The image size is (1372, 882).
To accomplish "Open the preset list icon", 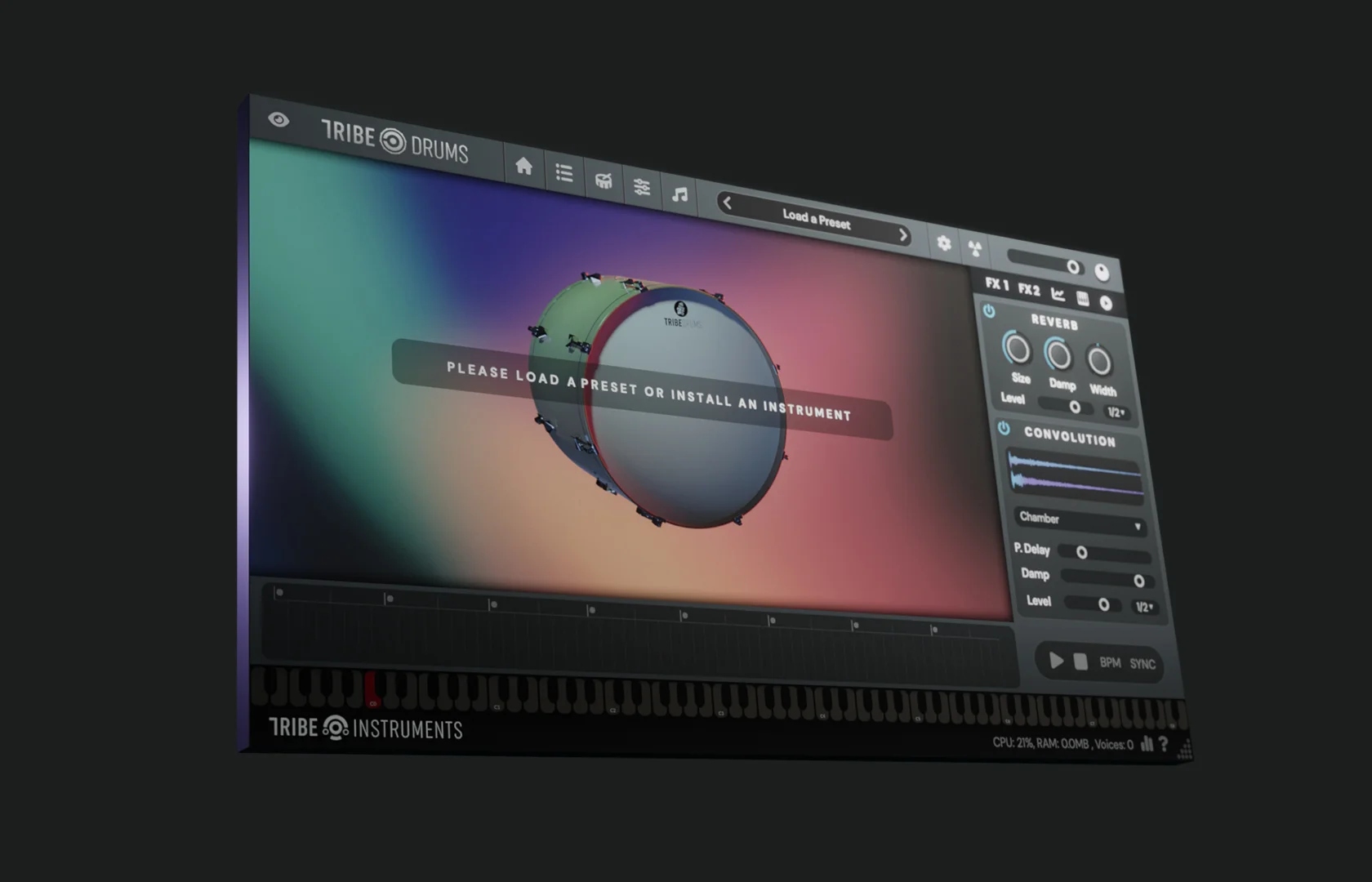I will click(x=563, y=173).
